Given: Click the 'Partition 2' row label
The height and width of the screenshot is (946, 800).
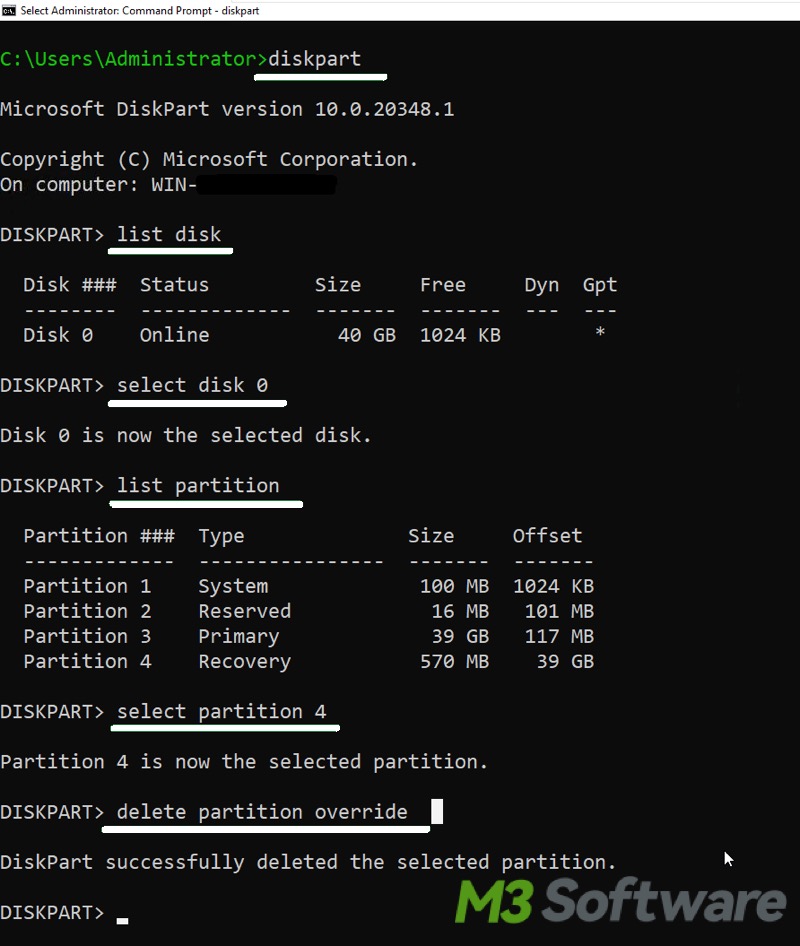Looking at the screenshot, I should coord(87,611).
